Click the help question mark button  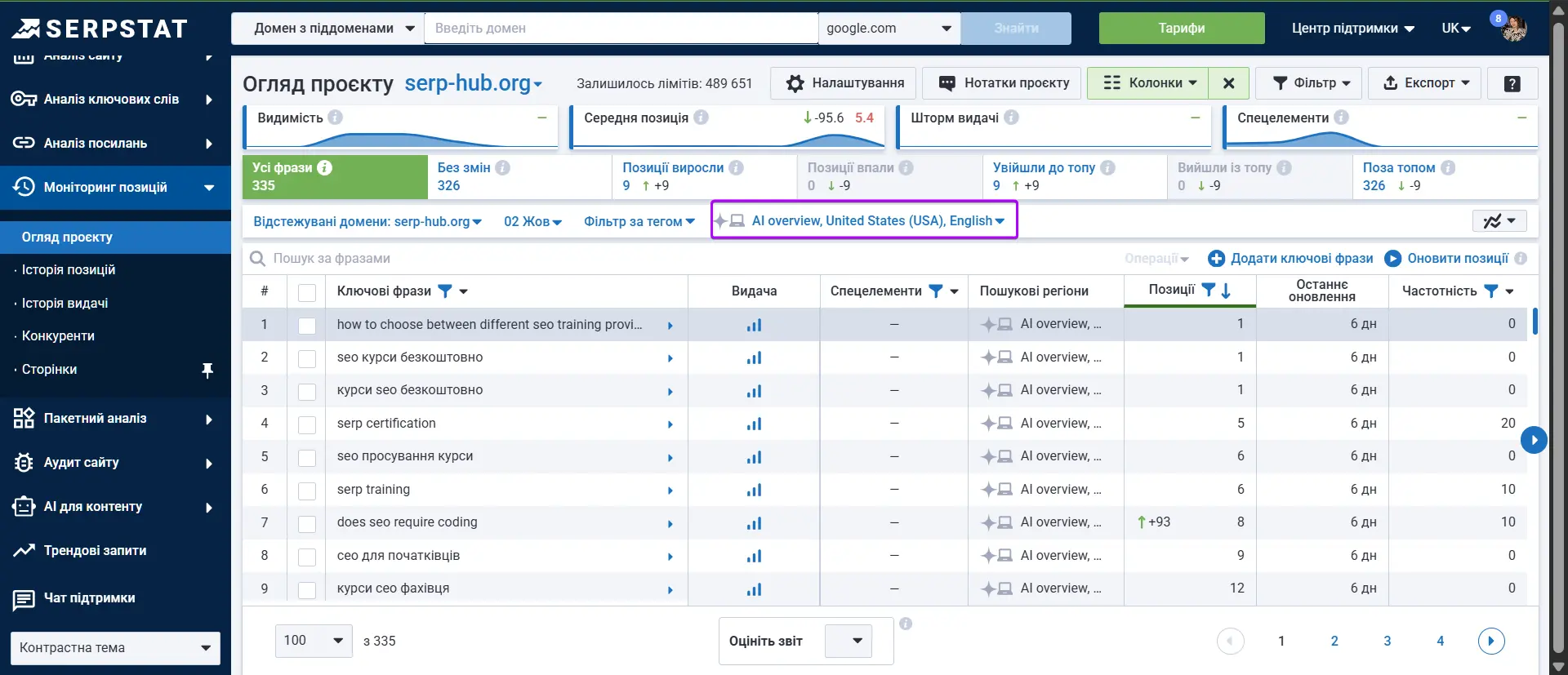(x=1512, y=83)
